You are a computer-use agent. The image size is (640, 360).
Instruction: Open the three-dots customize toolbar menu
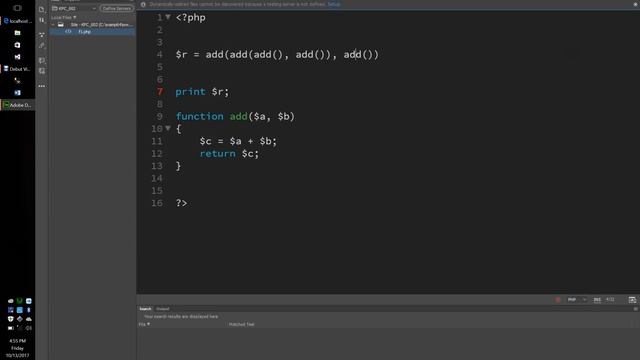(x=42, y=86)
